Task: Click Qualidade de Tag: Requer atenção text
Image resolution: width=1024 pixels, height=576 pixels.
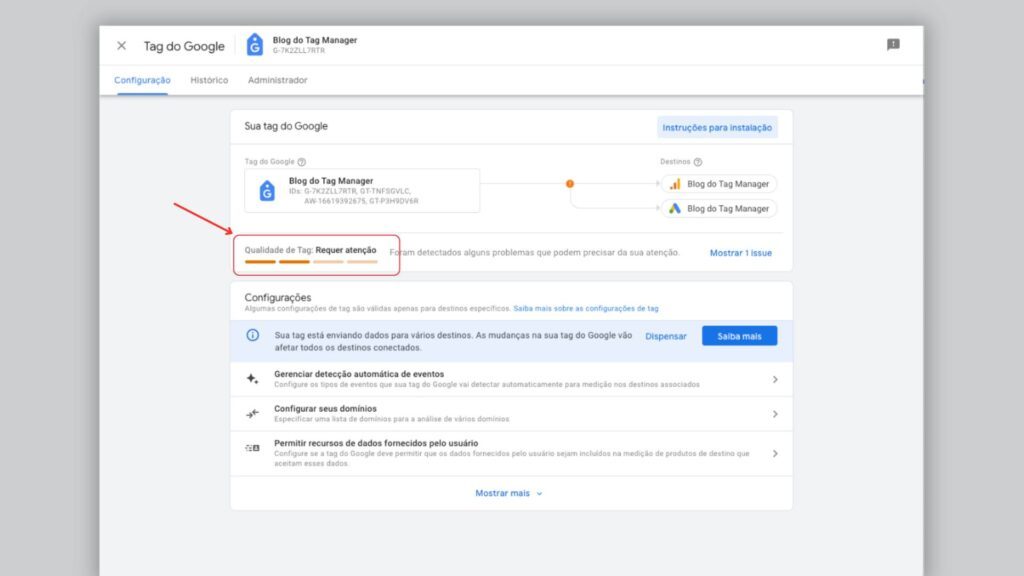Action: tap(310, 250)
